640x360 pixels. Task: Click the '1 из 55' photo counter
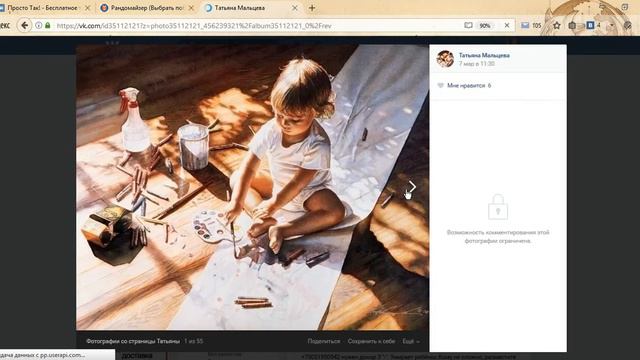click(x=193, y=341)
